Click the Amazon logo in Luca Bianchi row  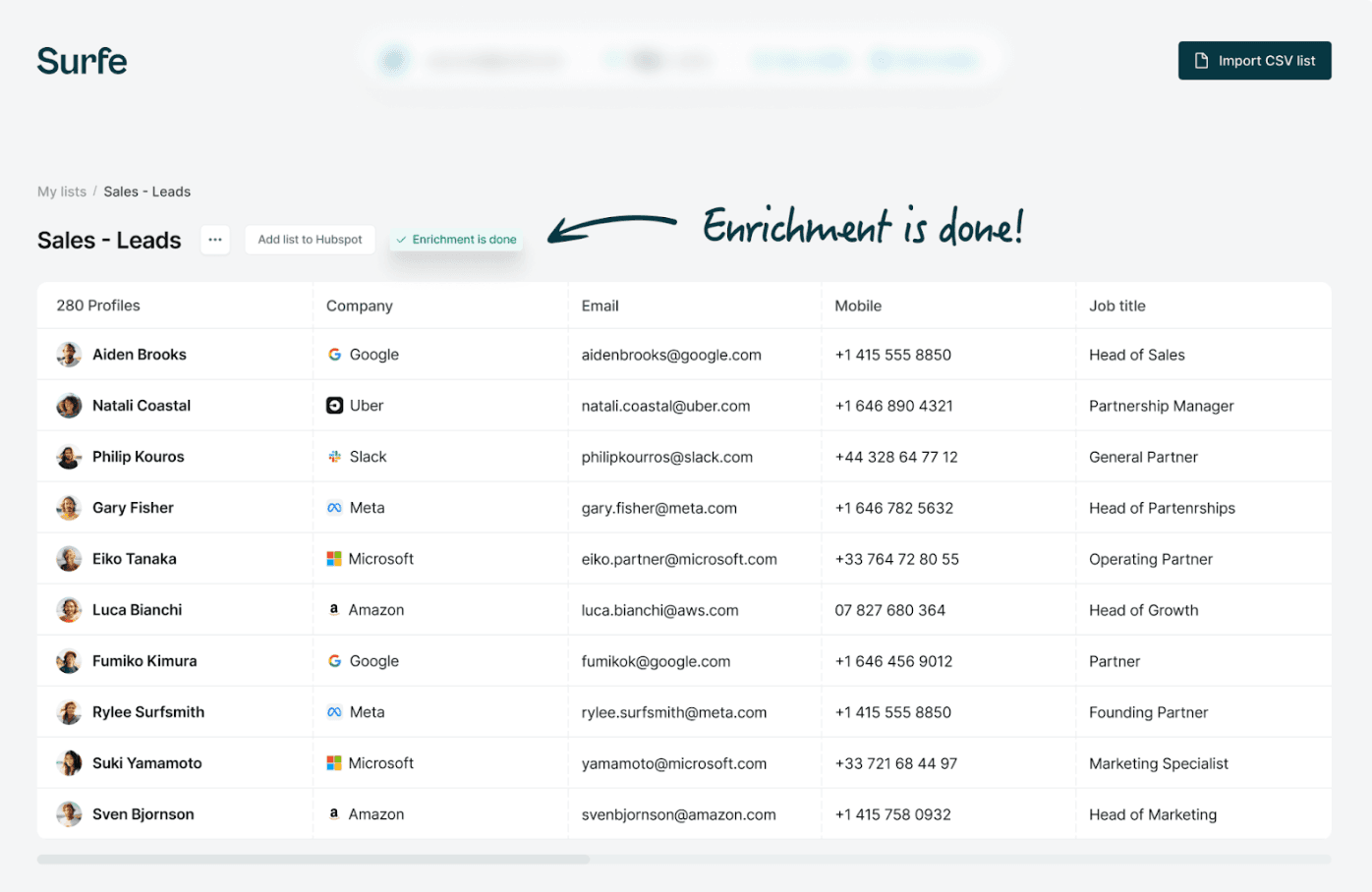click(334, 610)
